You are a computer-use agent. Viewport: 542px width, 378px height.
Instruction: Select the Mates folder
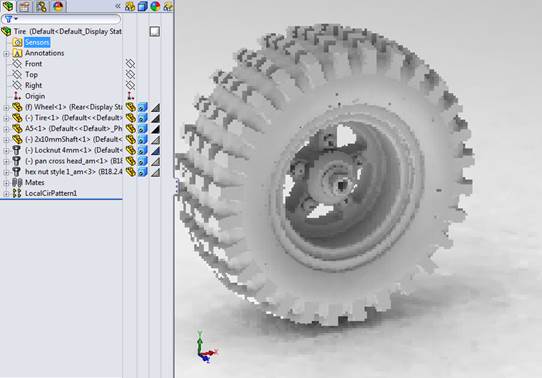[35, 182]
